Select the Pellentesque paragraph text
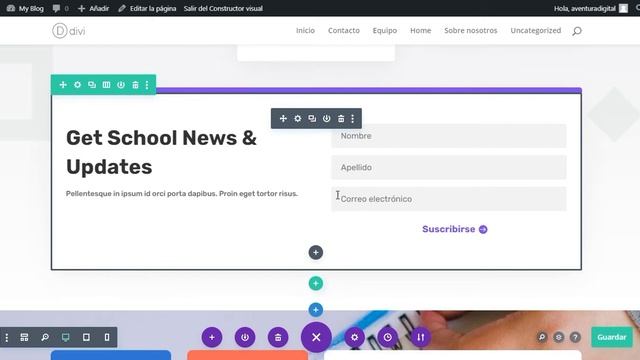The image size is (640, 360). [182, 193]
